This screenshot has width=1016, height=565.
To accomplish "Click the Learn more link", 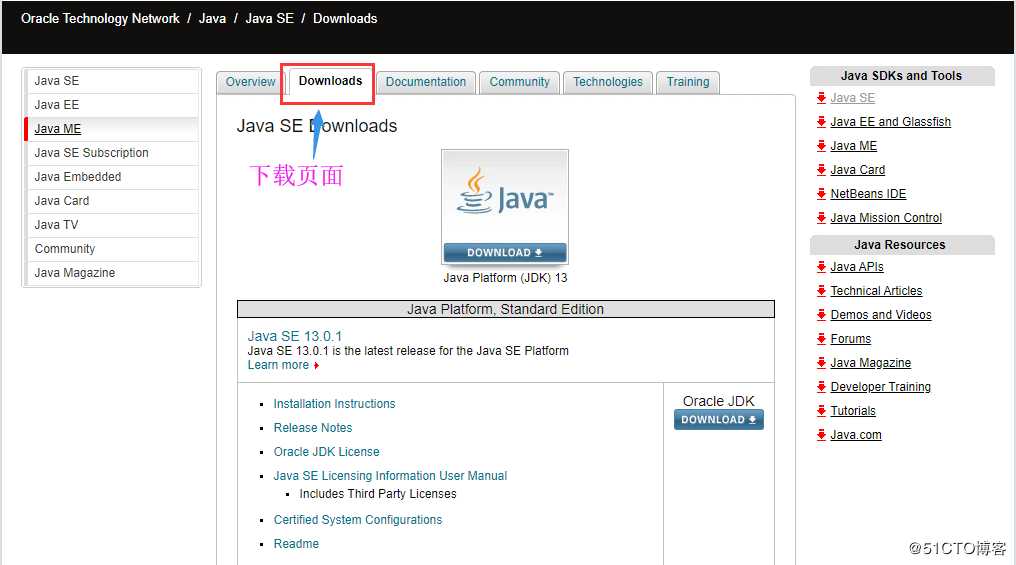I will click(278, 365).
